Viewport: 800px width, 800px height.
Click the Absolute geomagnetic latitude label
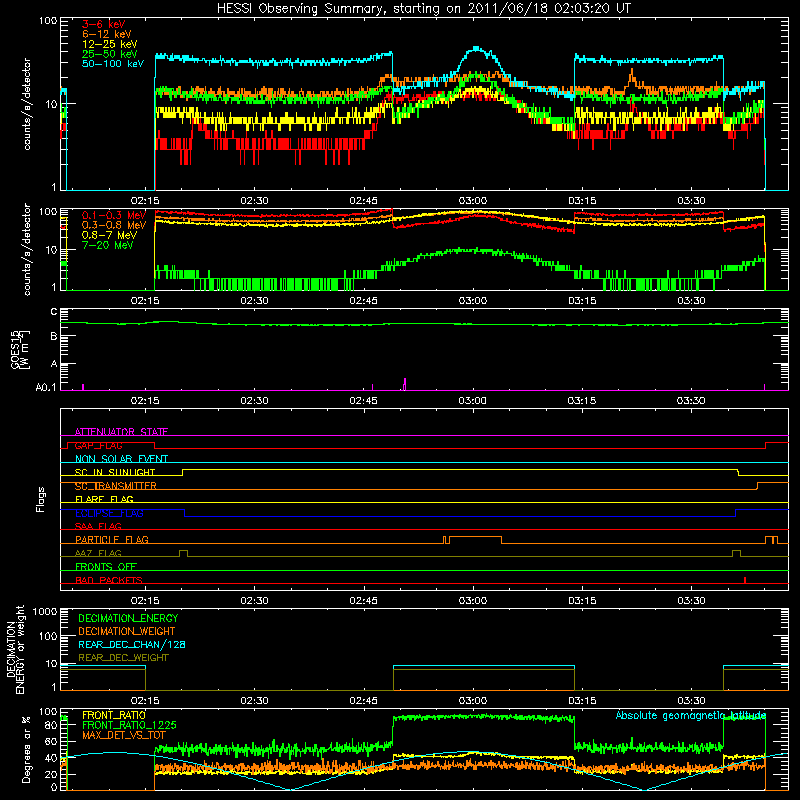pos(691,715)
